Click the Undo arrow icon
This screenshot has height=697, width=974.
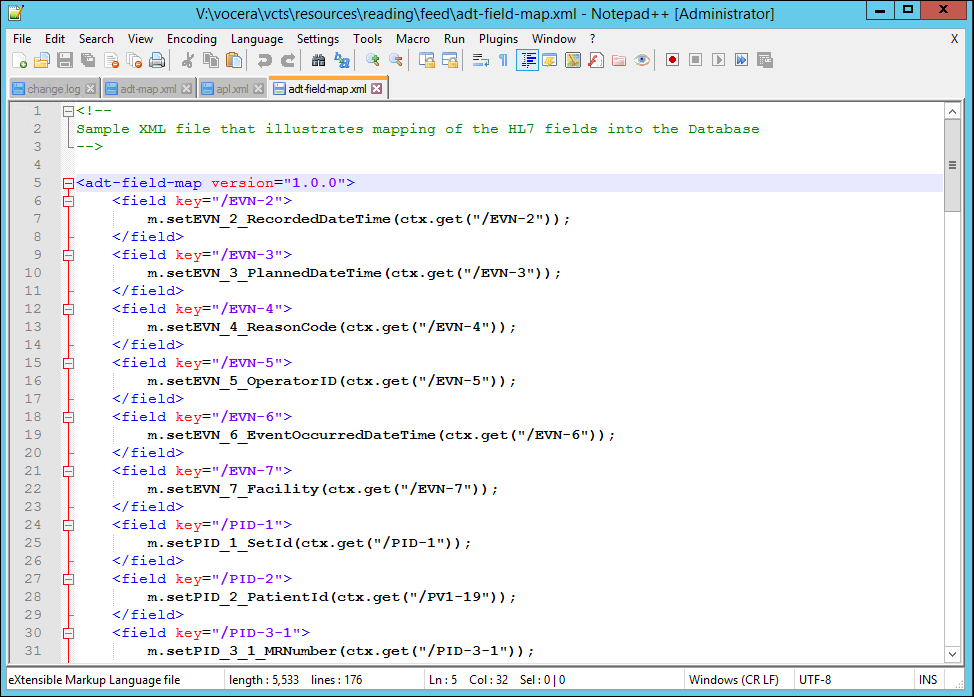[x=265, y=60]
